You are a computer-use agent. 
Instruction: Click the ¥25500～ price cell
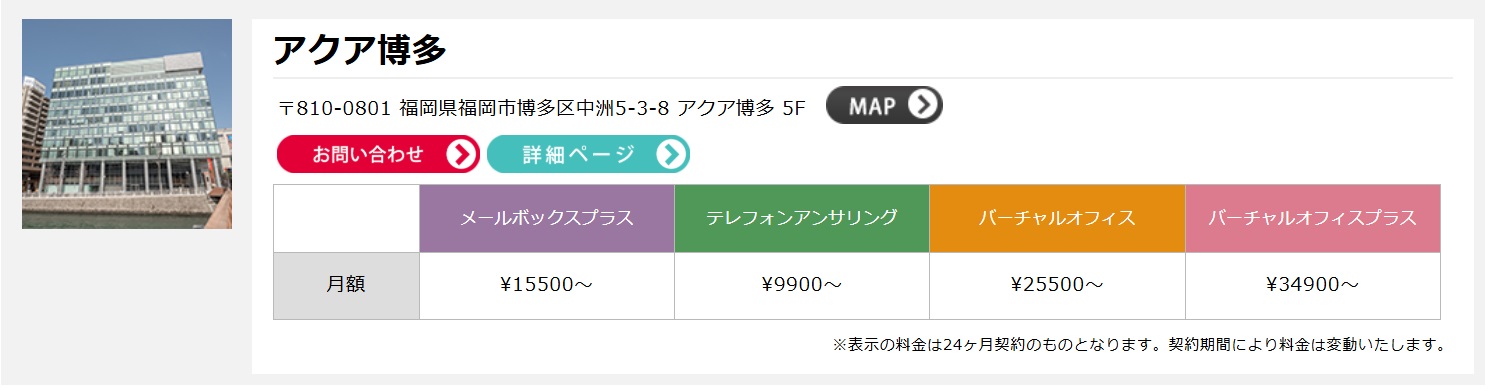coord(1057,286)
